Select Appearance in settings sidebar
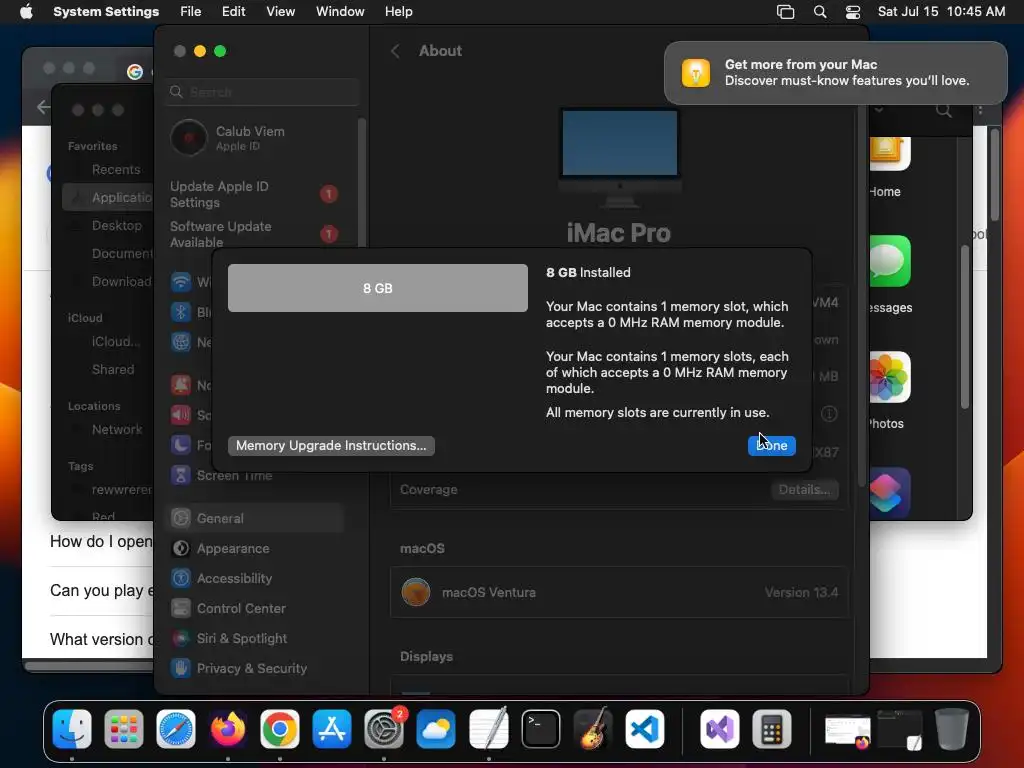The image size is (1024, 768). [x=255, y=549]
